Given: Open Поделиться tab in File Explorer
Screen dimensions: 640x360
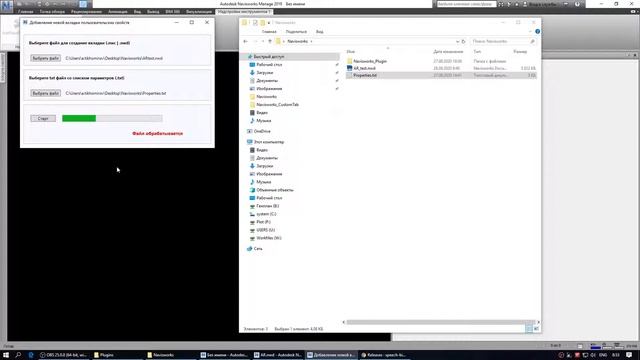Looking at the screenshot, I should (x=296, y=31).
